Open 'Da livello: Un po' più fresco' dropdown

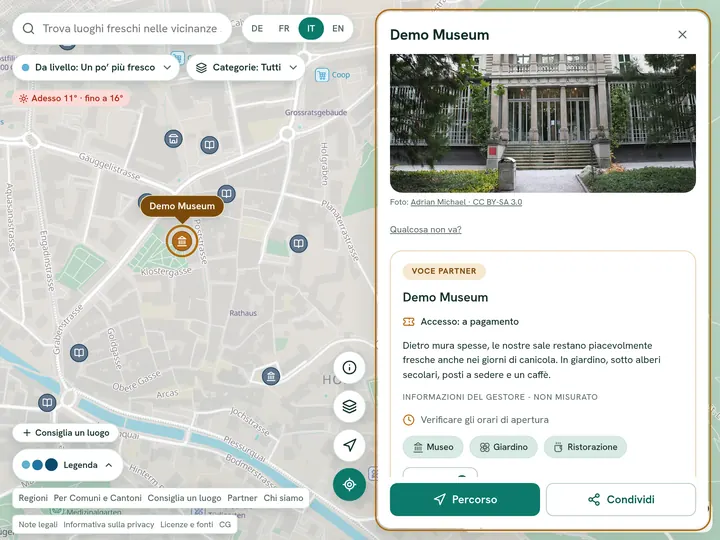(x=96, y=68)
